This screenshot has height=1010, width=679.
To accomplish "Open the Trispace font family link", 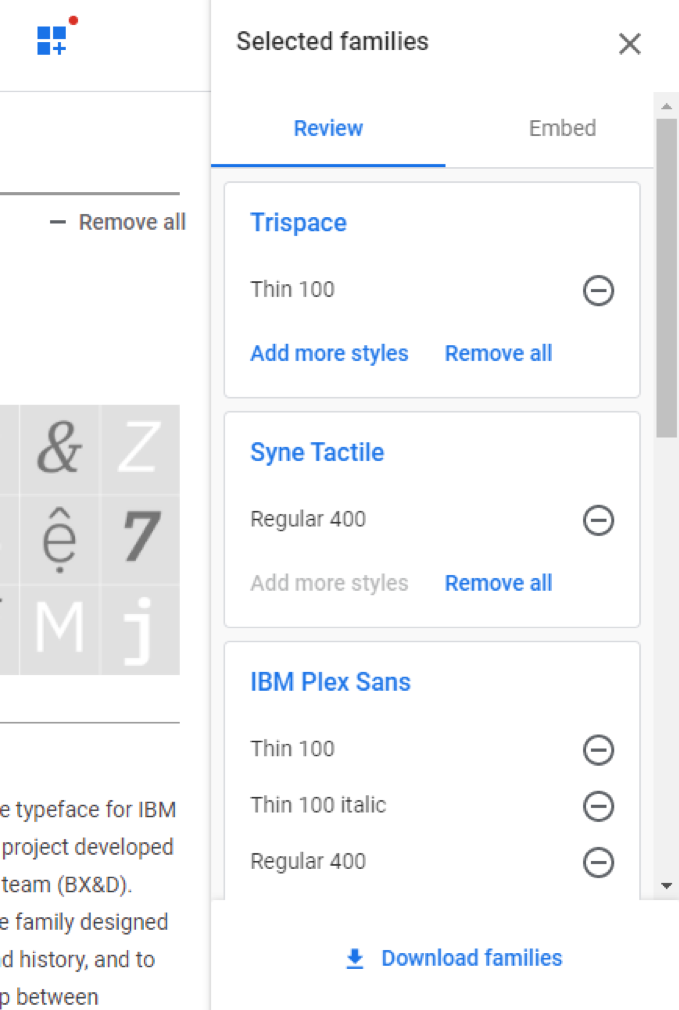I will point(298,222).
